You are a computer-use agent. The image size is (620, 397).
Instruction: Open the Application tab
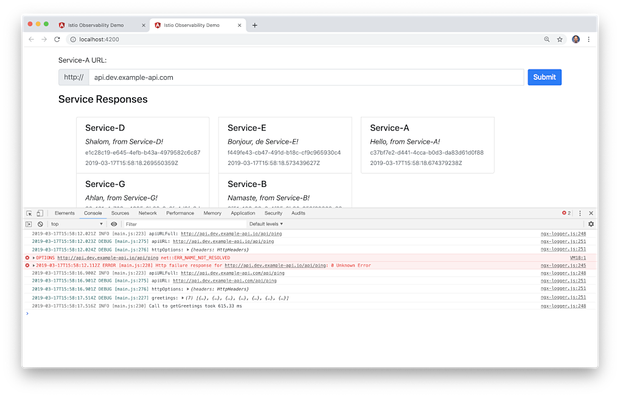point(243,213)
